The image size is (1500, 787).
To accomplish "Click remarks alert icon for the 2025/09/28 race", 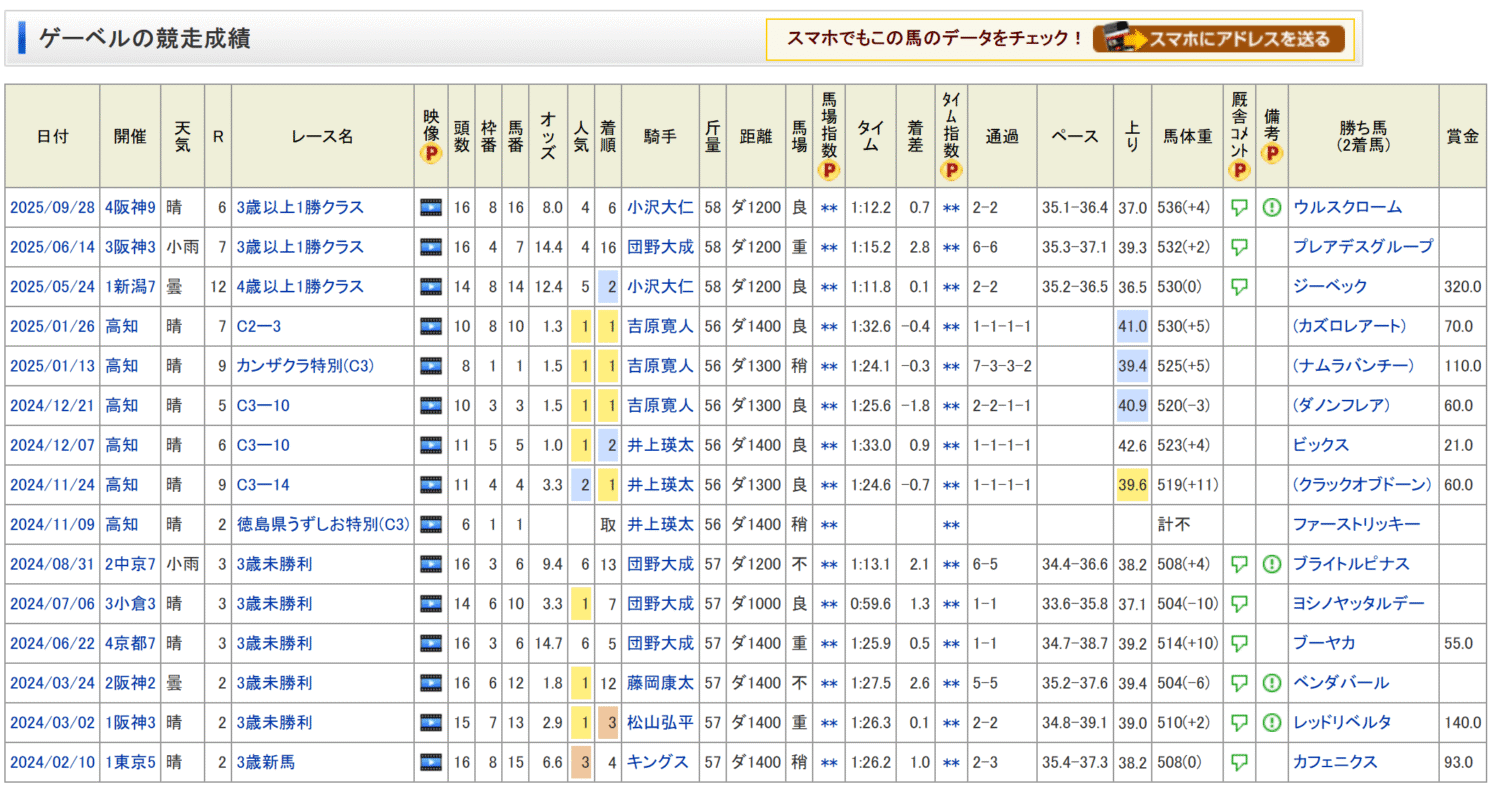I will click(1271, 208).
